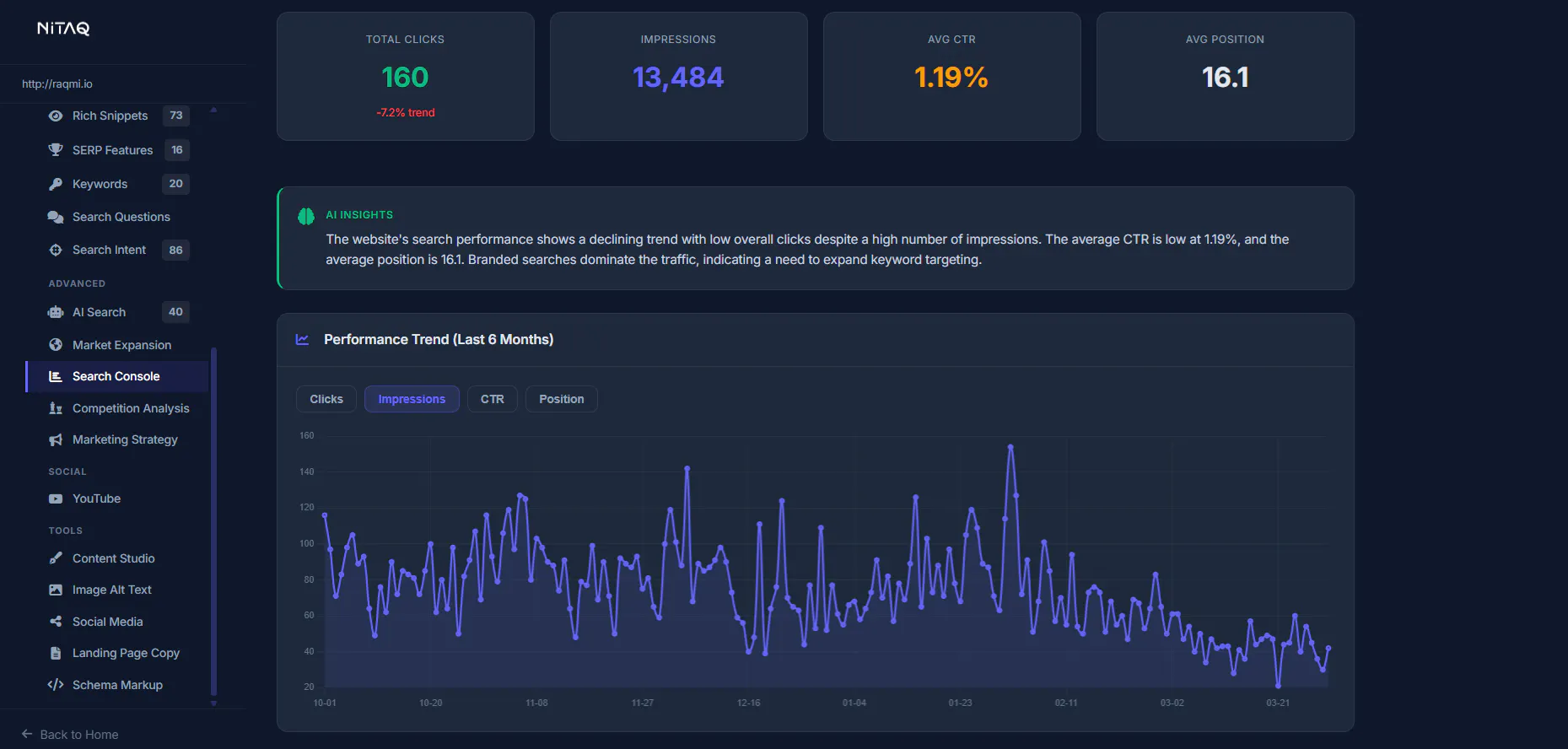Click the chart x-axis label 11-08
Screen dimensions: 1568x749
(x=536, y=703)
